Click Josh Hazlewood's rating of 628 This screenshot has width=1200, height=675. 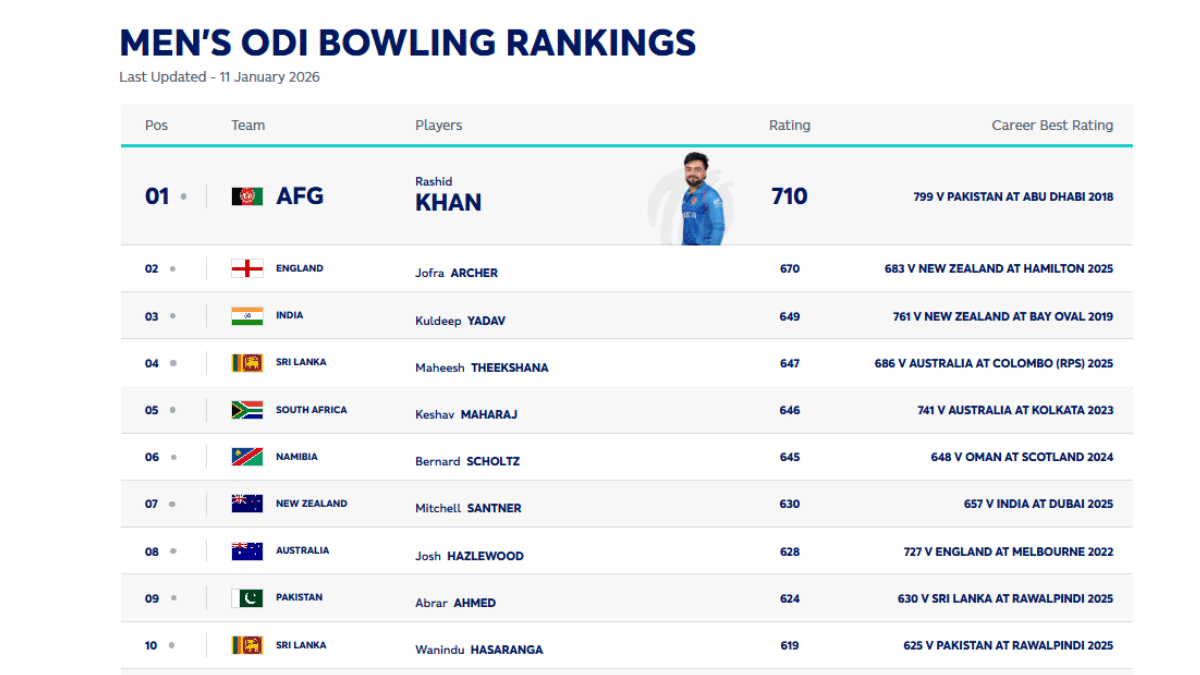click(789, 551)
